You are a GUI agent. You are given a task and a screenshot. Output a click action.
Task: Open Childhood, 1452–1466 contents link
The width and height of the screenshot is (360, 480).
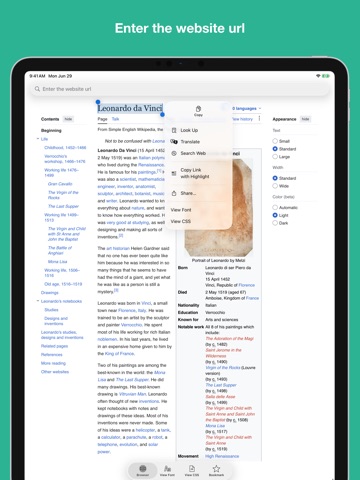tap(65, 147)
